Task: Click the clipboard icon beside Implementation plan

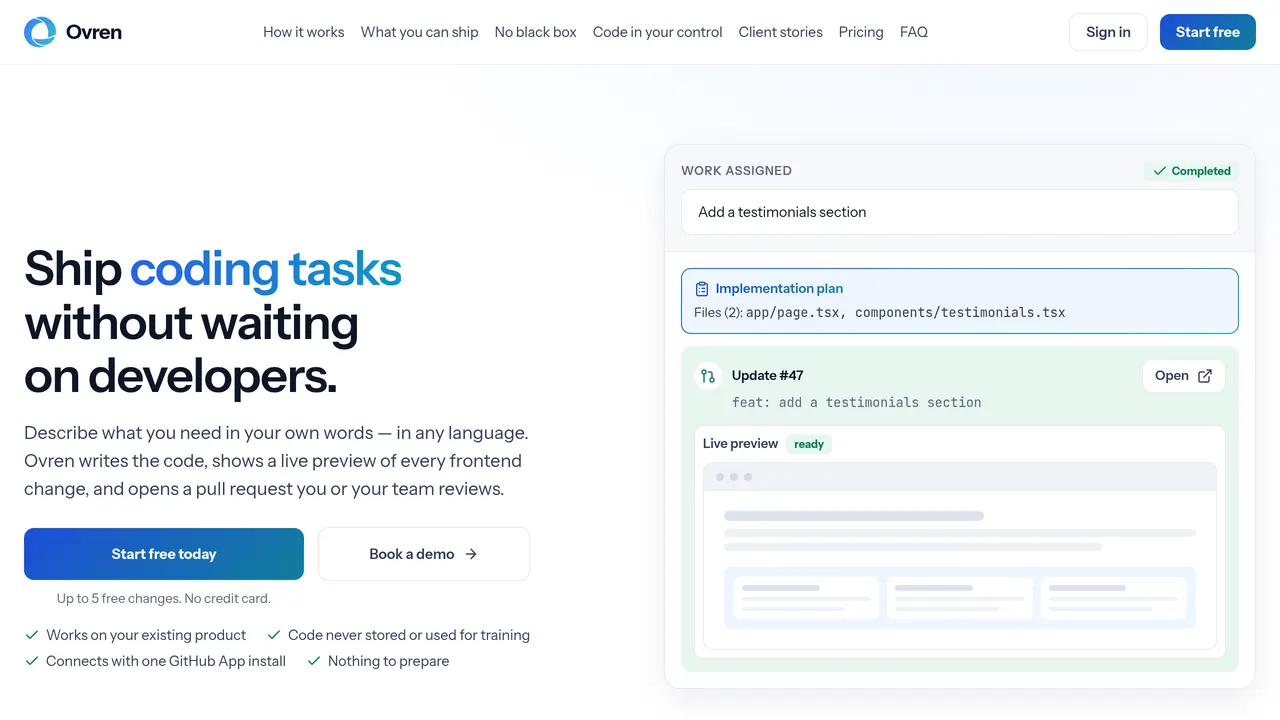Action: pos(702,289)
